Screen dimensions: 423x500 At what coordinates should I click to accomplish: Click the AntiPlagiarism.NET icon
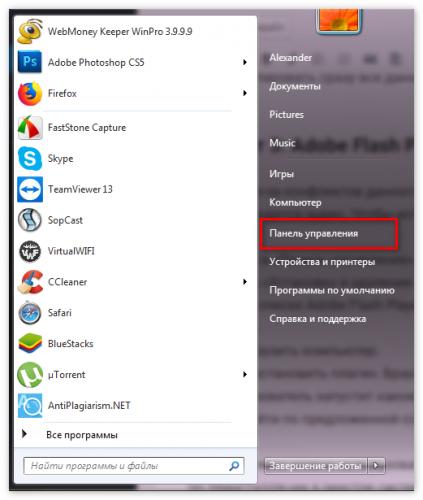30,405
